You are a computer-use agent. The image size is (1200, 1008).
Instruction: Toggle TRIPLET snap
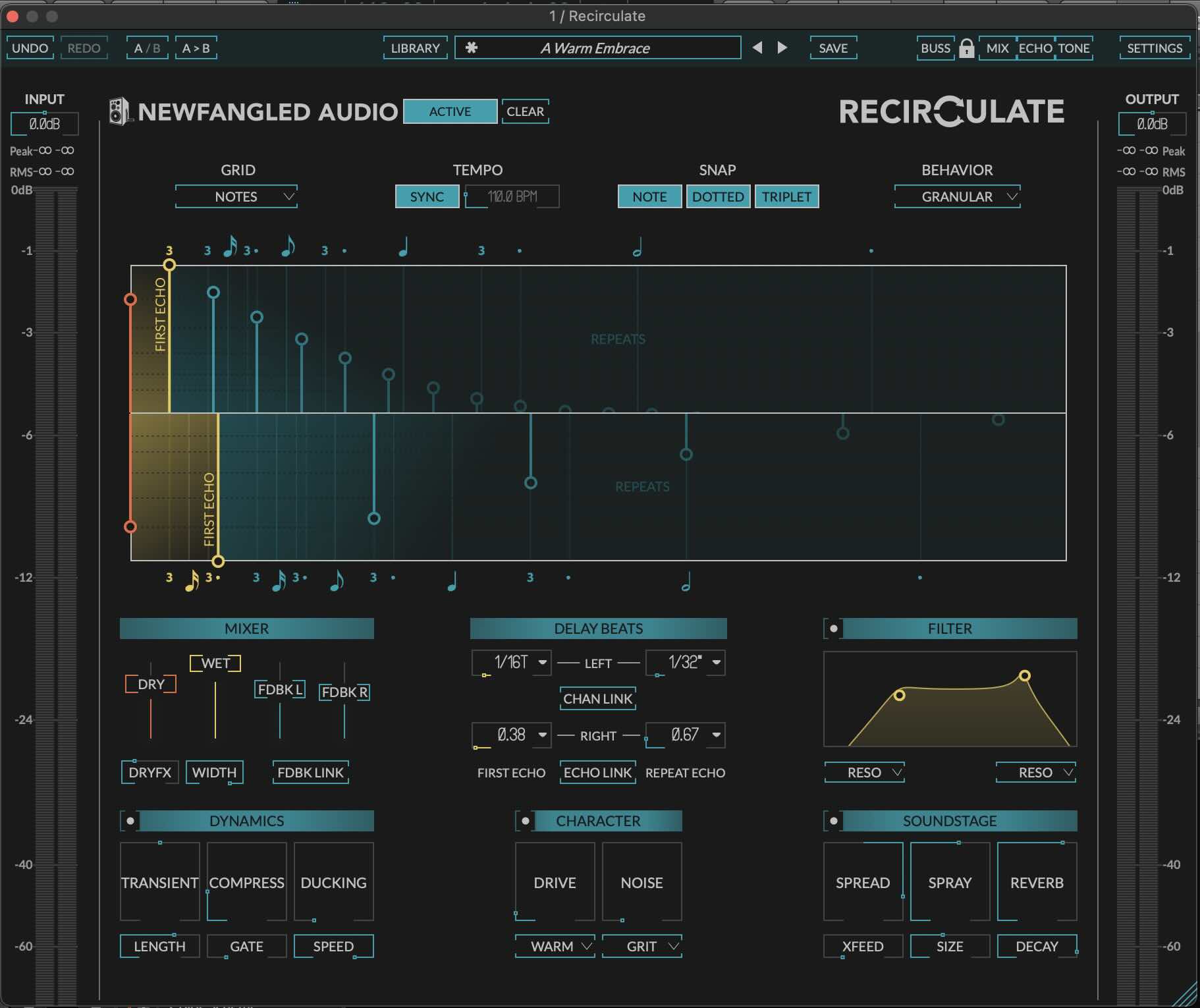(786, 196)
